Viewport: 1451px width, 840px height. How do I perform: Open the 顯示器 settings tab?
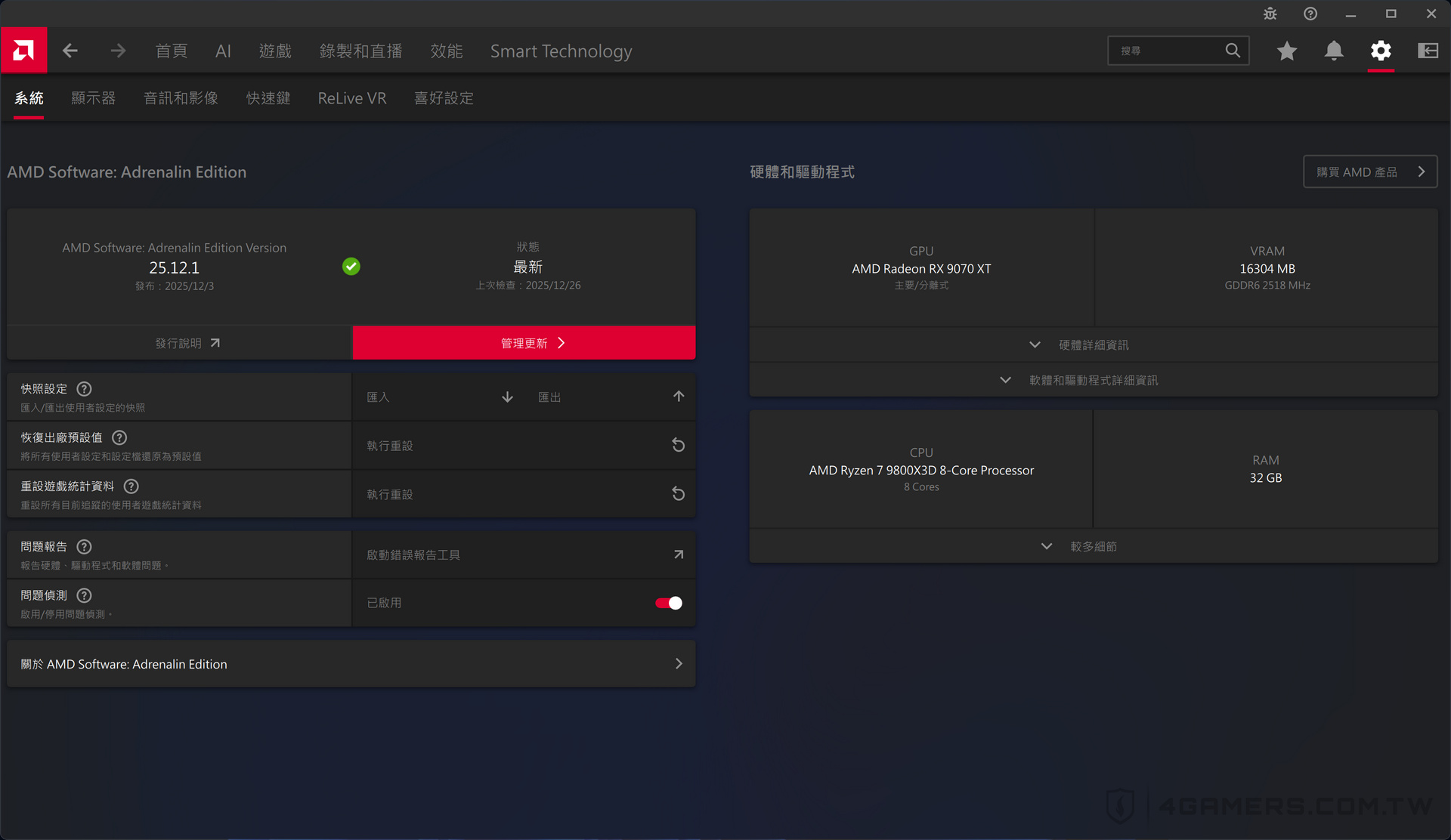pos(93,98)
